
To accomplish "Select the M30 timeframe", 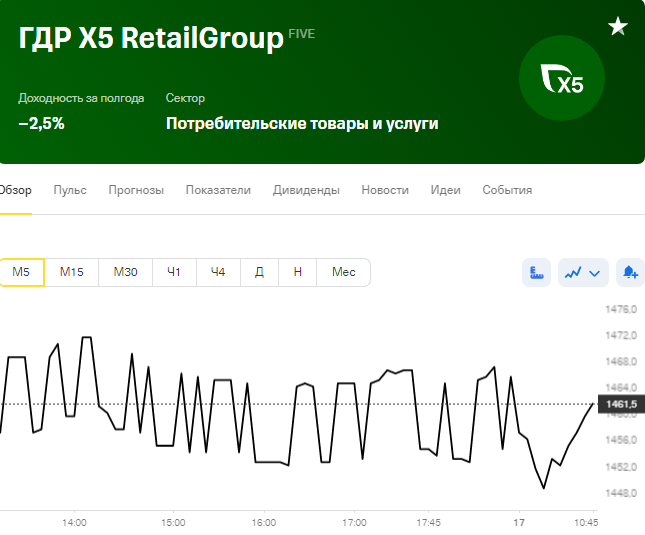I will 125,272.
